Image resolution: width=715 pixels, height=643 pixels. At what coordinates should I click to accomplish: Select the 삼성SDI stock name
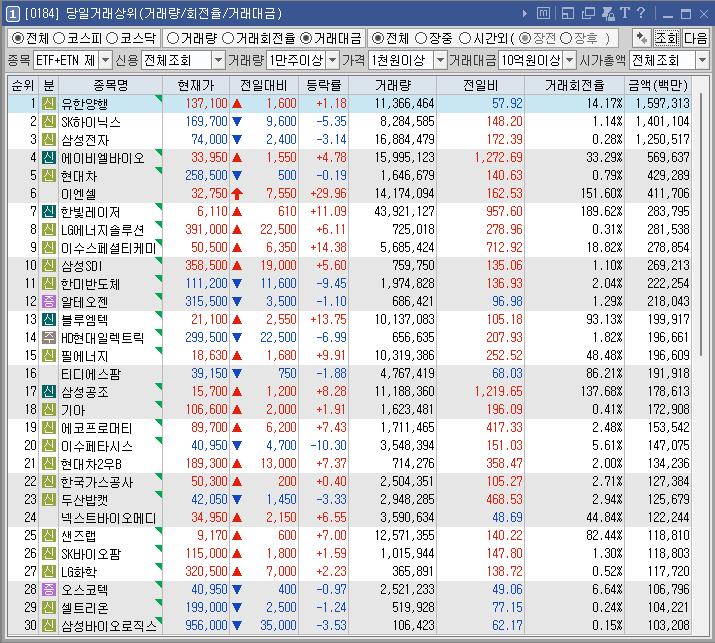(81, 266)
